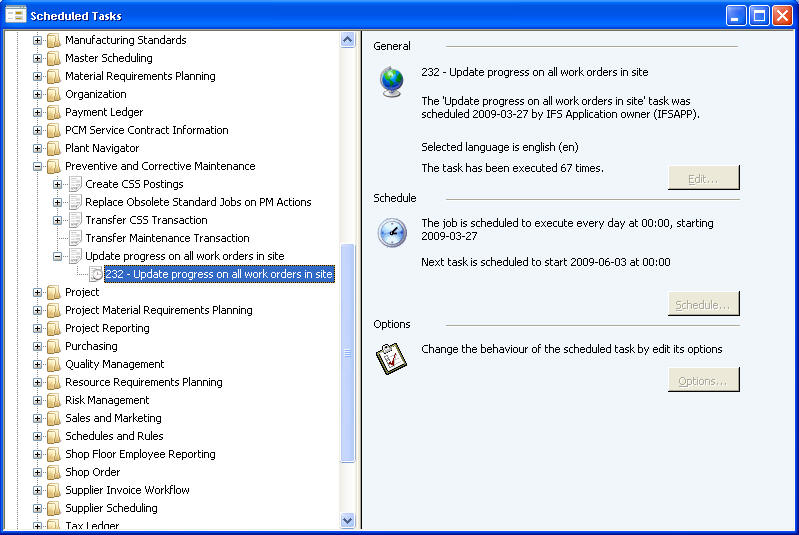
Task: Expand the PCM Service Contract Information node
Action: pyautogui.click(x=37, y=130)
